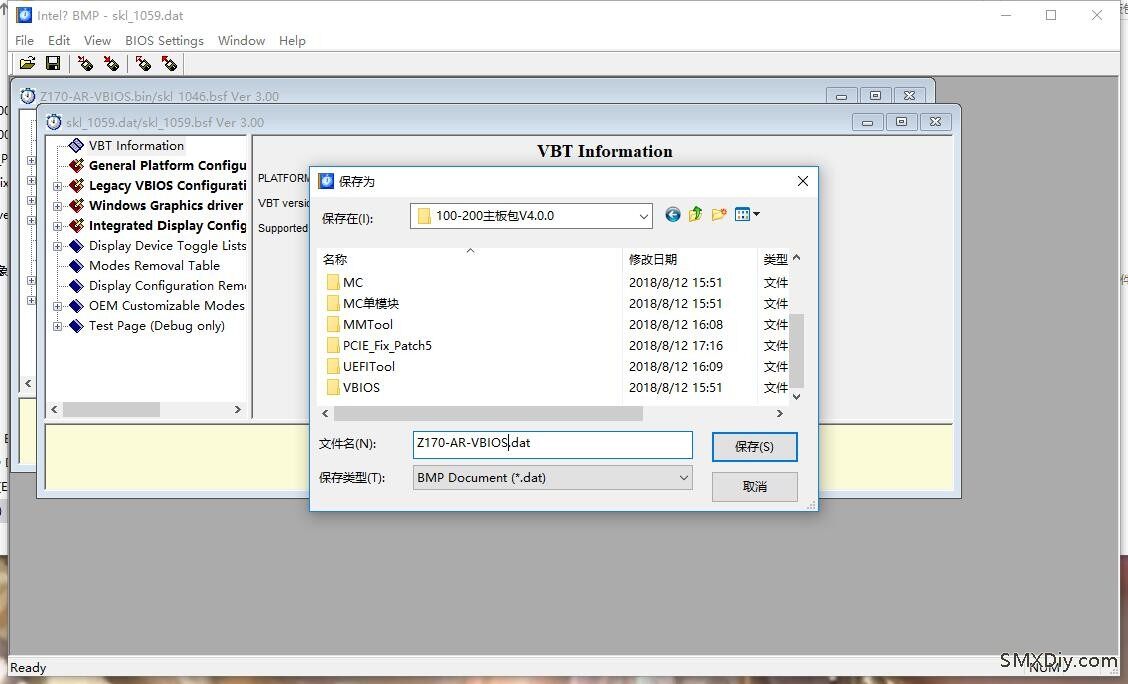Viewport: 1128px width, 684px height.
Task: Select the UEFITool folder name
Action: click(x=368, y=366)
